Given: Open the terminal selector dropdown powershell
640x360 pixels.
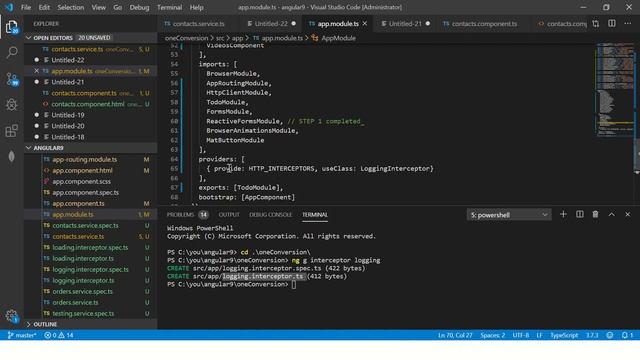Looking at the screenshot, I should pos(509,215).
